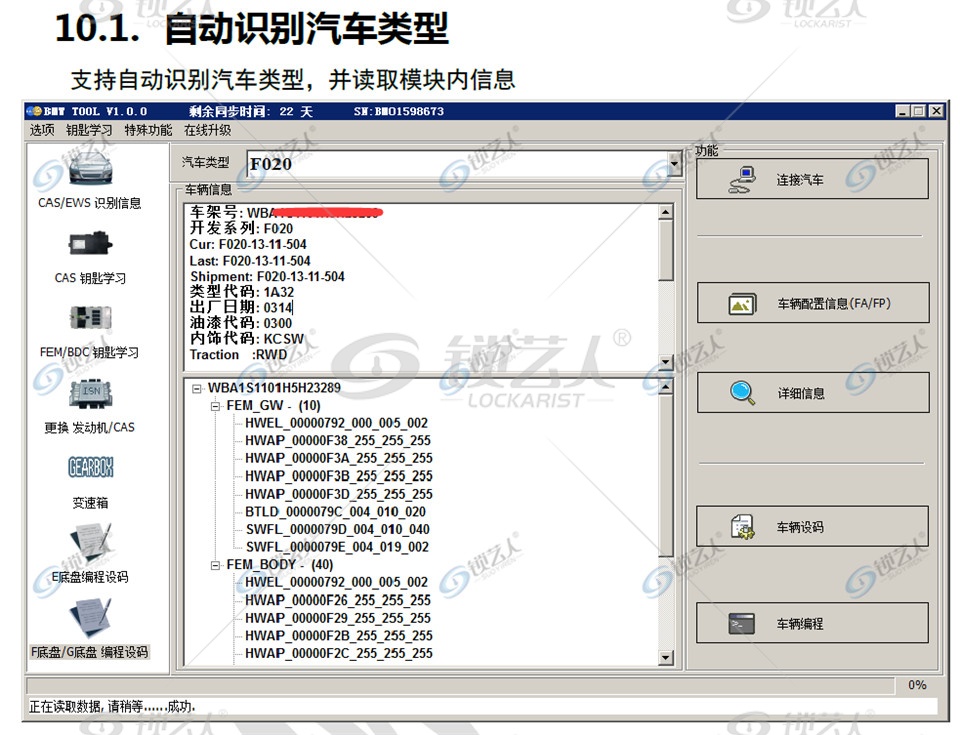Viewport: 960px width, 735px height.
Task: Select HWAP_00000F2C_255_255_255 entry
Action: click(339, 654)
